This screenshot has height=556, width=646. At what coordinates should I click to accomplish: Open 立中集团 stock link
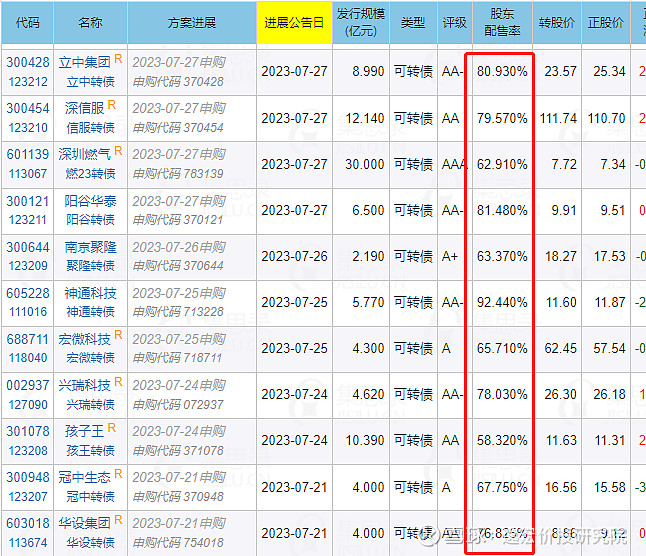[84, 62]
